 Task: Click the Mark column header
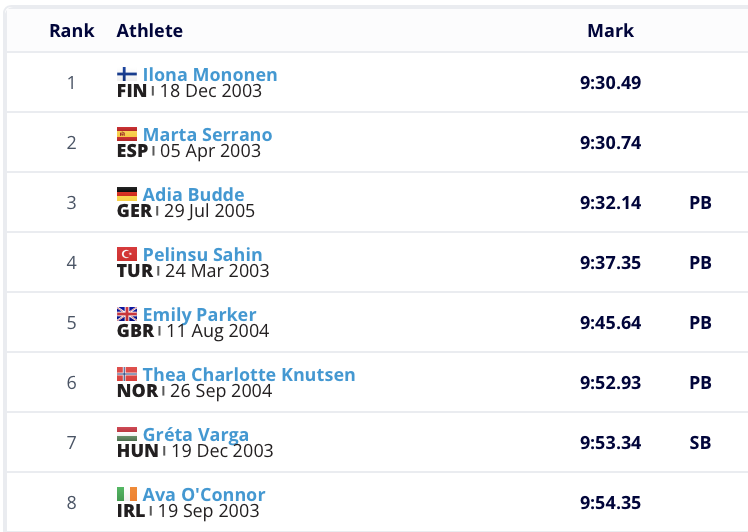pyautogui.click(x=610, y=30)
